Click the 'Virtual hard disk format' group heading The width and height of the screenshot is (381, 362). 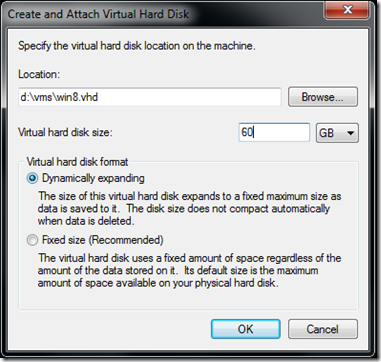77,162
